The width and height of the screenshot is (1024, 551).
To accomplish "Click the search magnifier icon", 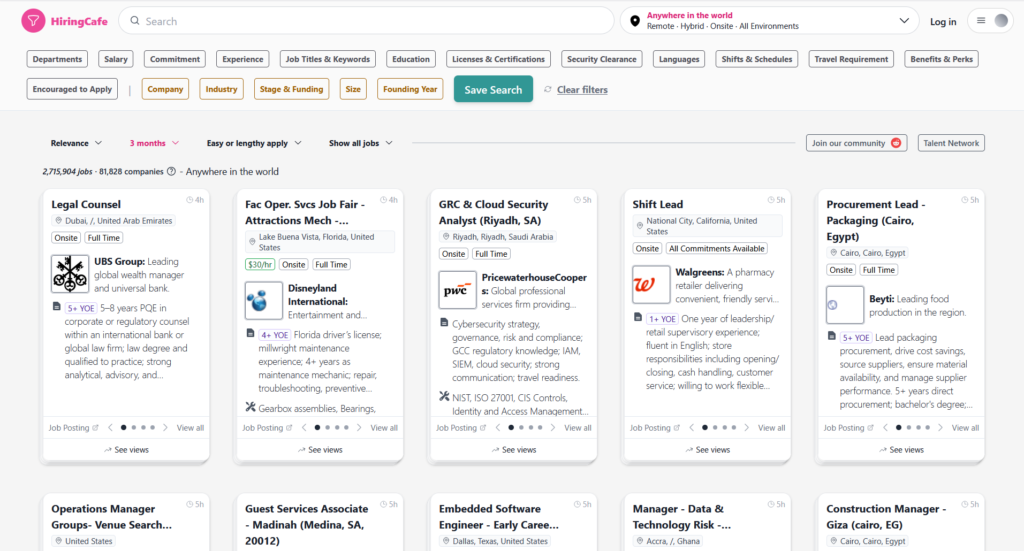I will [x=135, y=21].
